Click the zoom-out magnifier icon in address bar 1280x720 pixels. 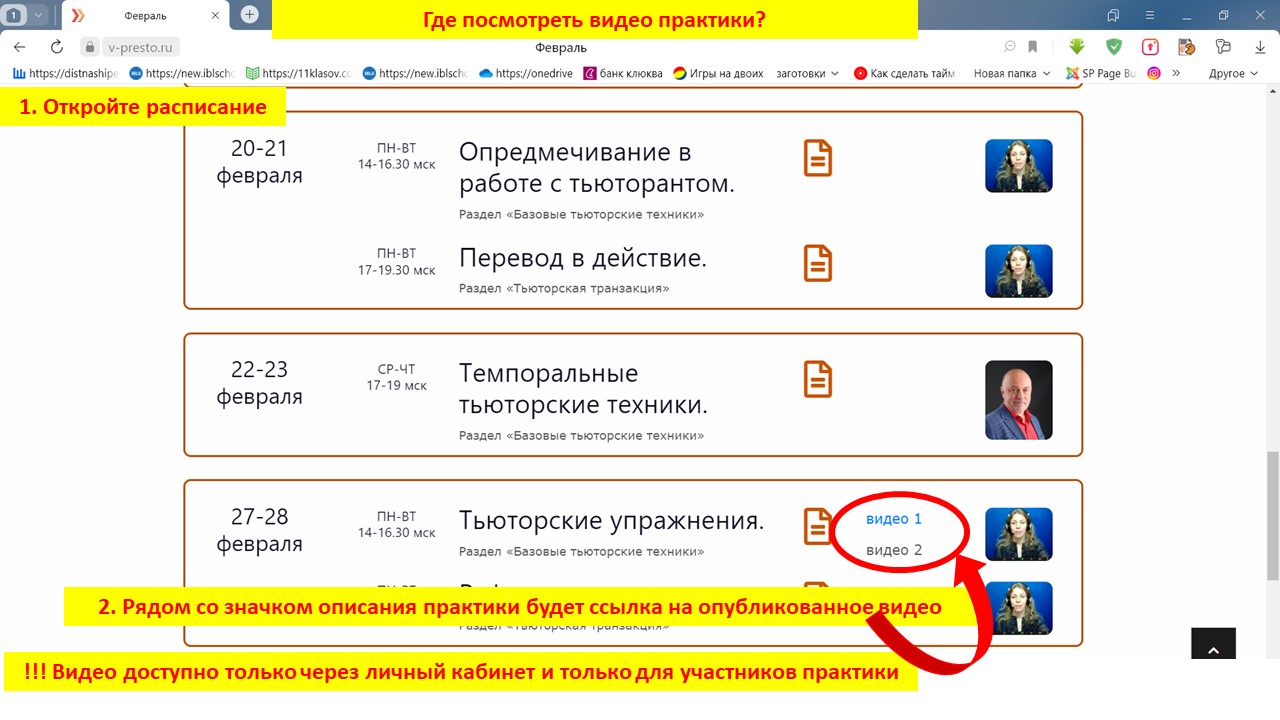1011,47
